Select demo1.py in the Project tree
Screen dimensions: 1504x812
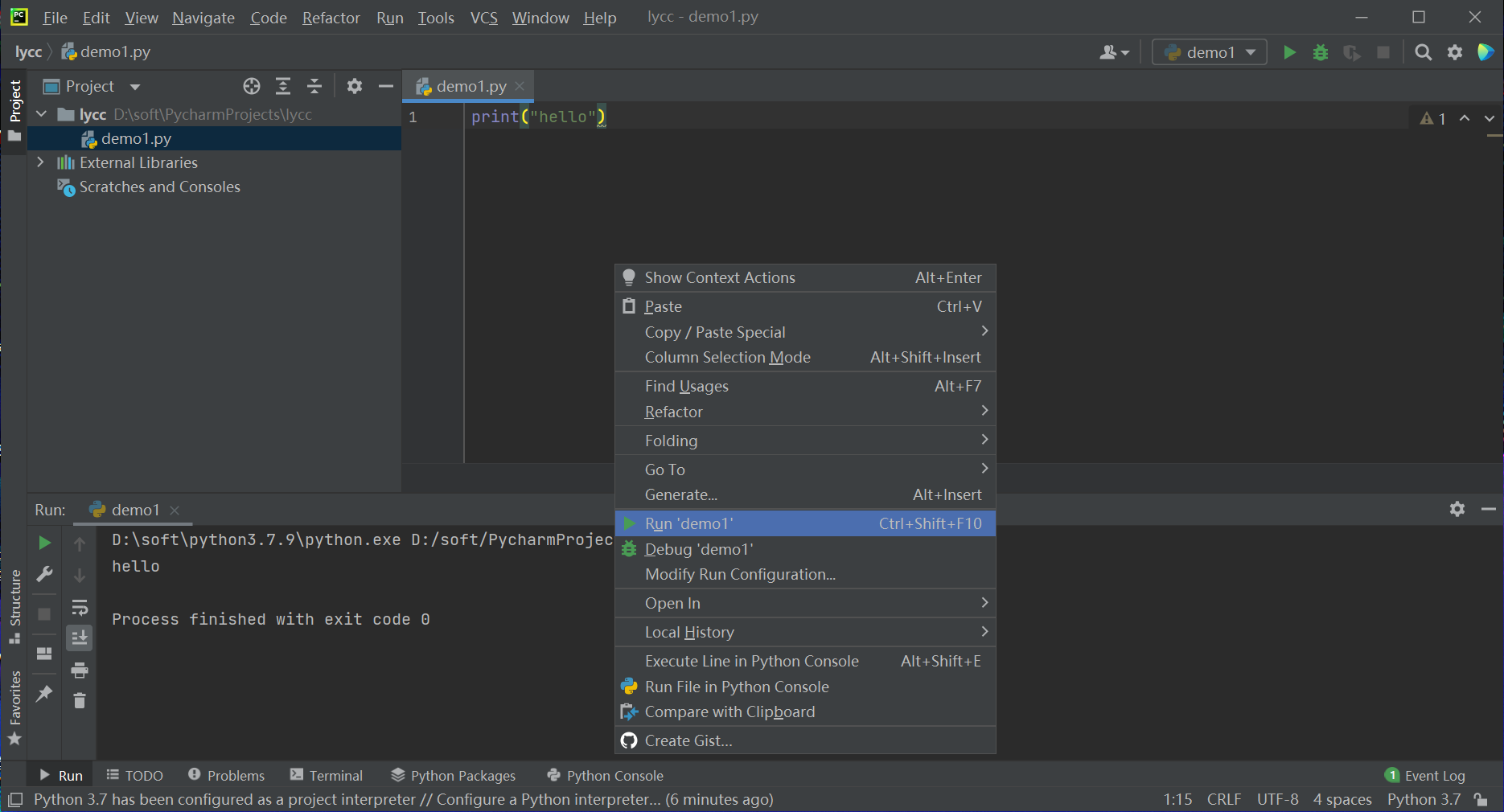coord(137,138)
